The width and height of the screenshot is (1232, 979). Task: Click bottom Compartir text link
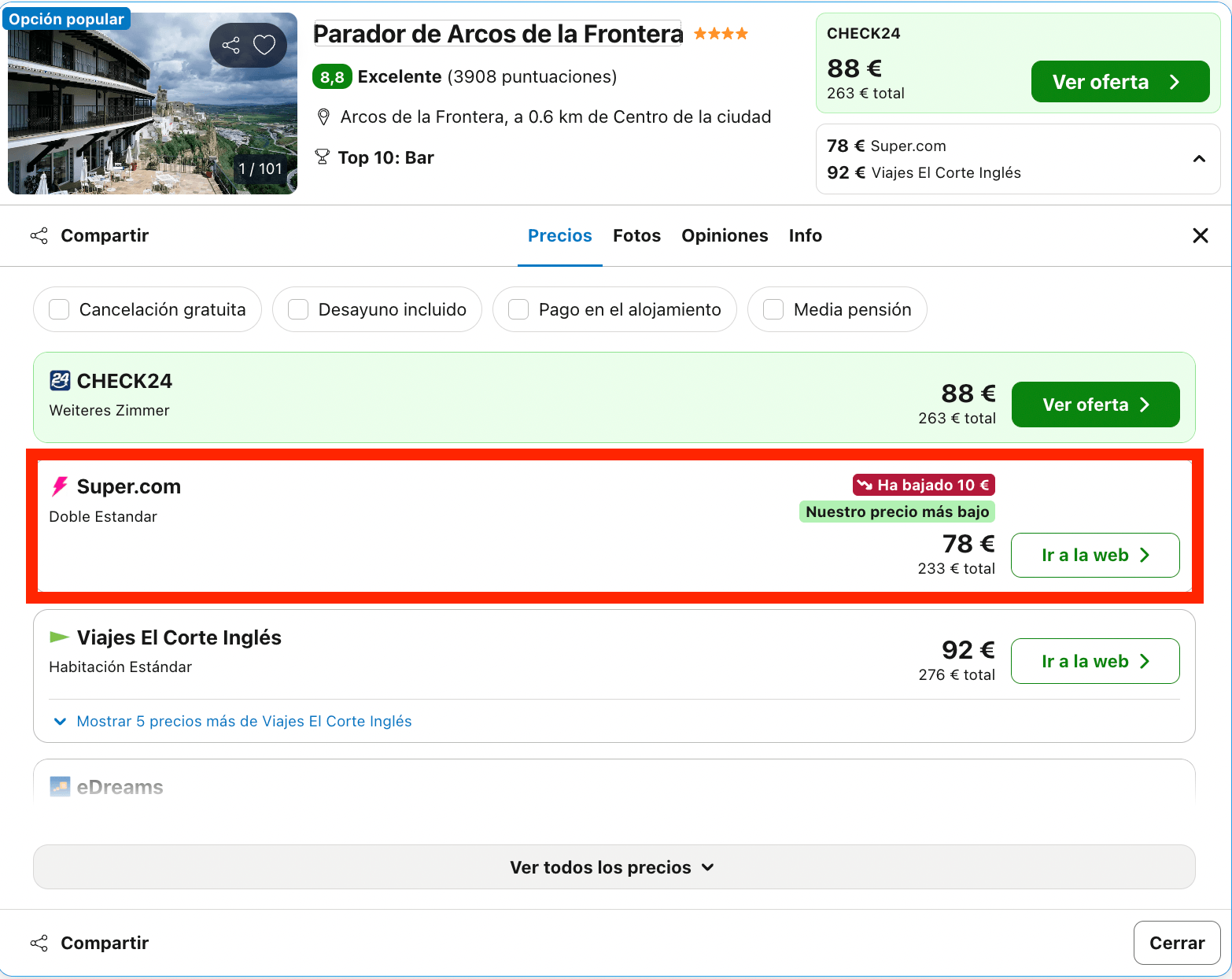pyautogui.click(x=105, y=943)
